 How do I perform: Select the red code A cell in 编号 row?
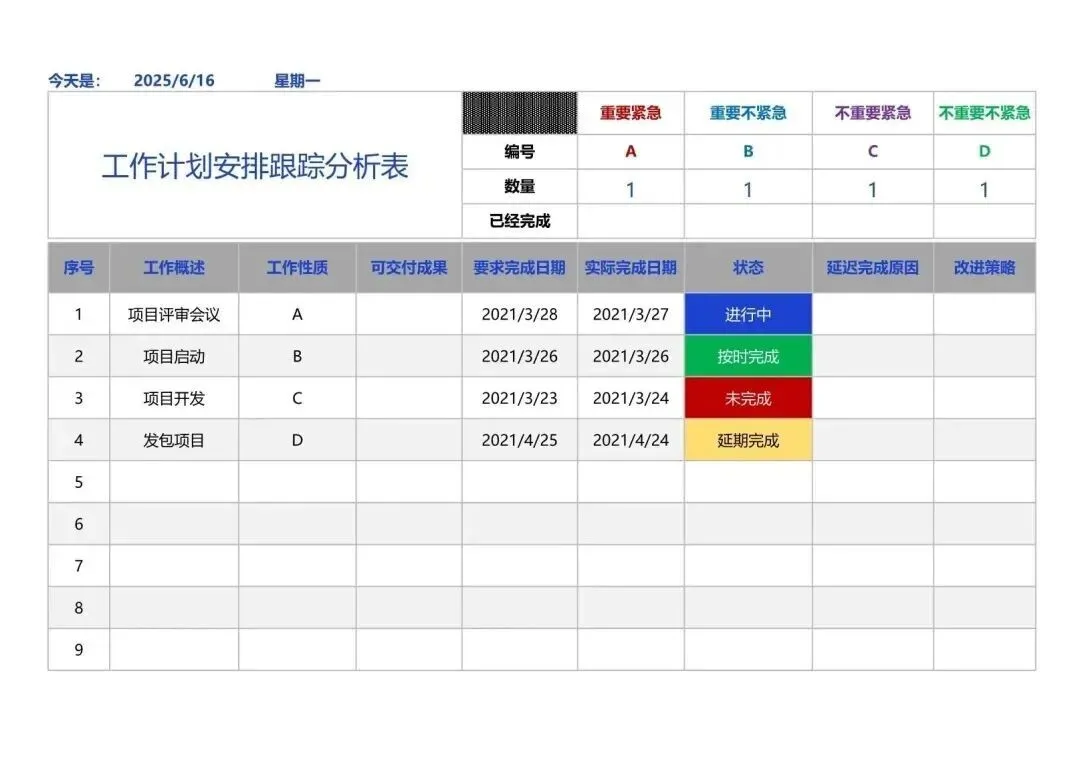[630, 152]
